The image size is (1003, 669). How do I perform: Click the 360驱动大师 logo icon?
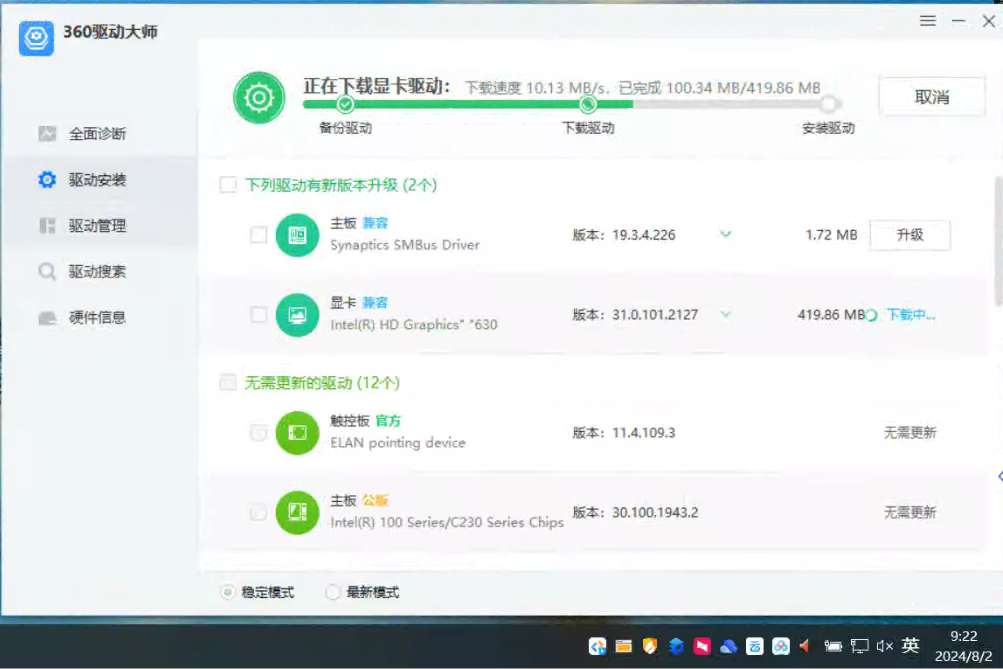pos(36,37)
